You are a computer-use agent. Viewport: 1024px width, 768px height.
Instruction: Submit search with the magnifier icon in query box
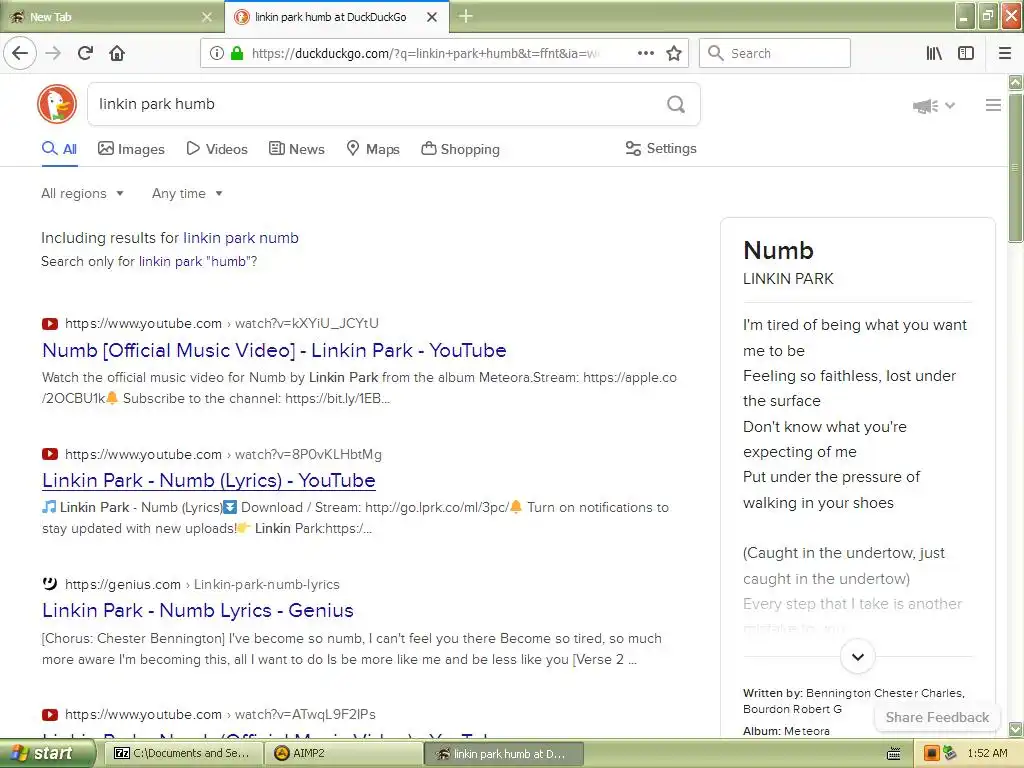[676, 104]
